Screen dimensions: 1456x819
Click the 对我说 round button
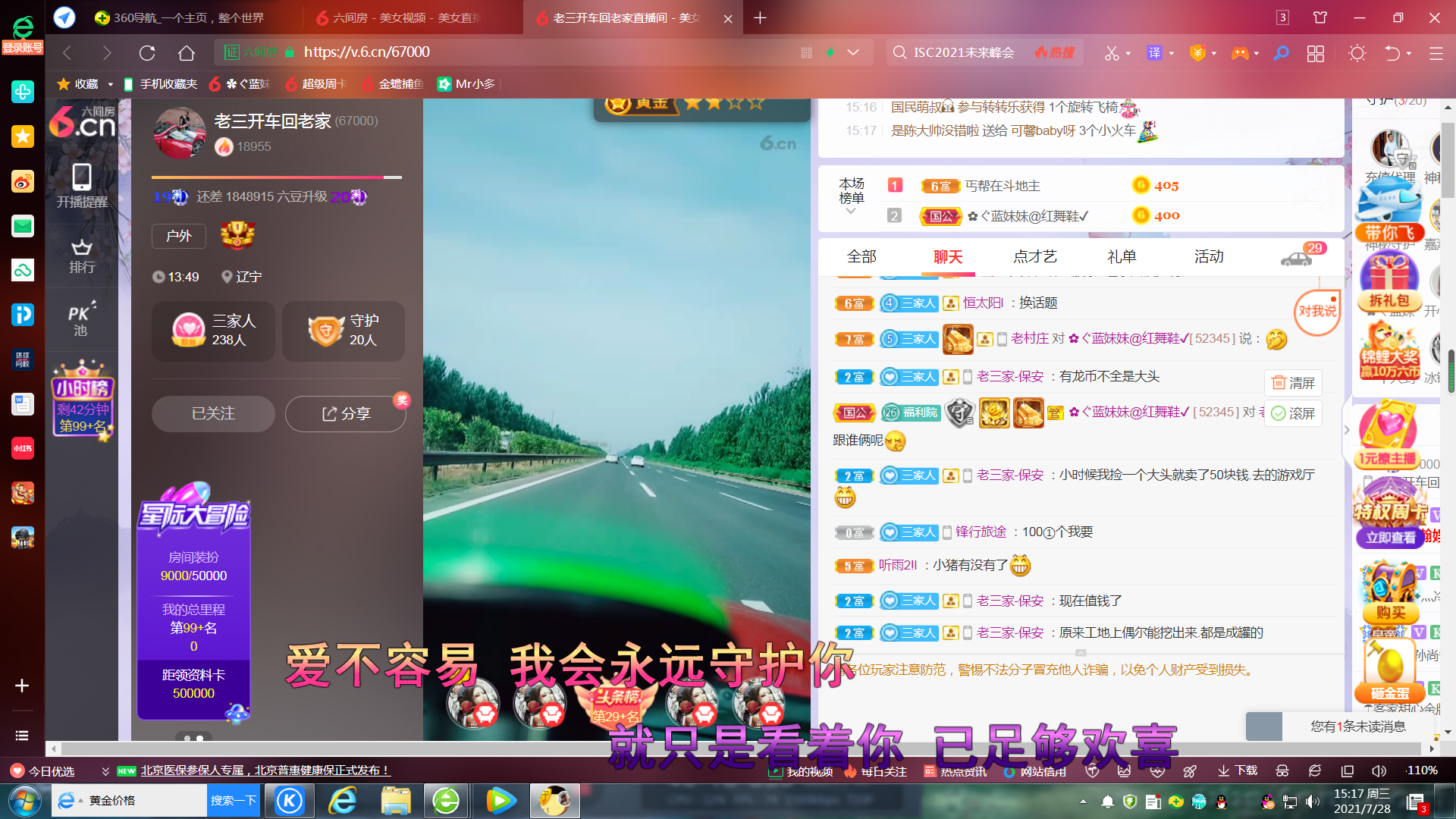pos(1317,312)
